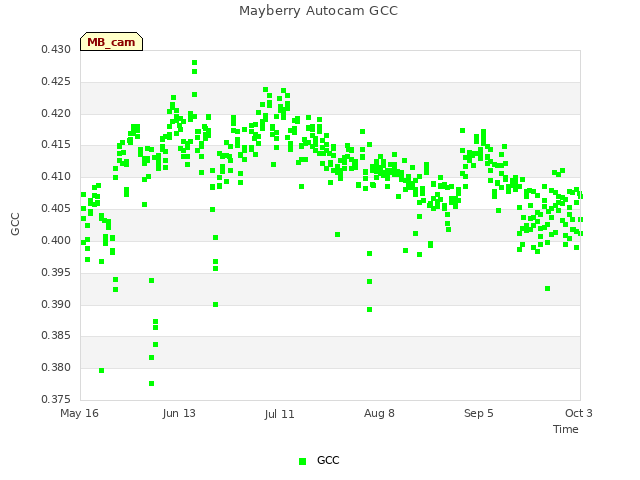Click the GCC legend text
Screen dimensions: 640x480
[x=328, y=460]
